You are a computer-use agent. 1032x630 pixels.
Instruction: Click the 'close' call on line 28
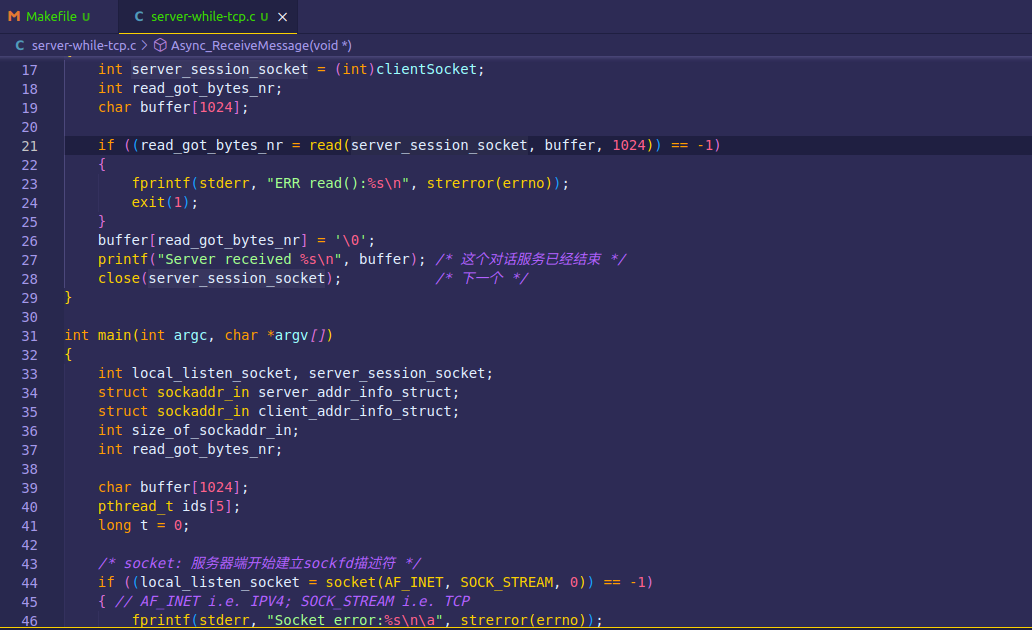(118, 278)
